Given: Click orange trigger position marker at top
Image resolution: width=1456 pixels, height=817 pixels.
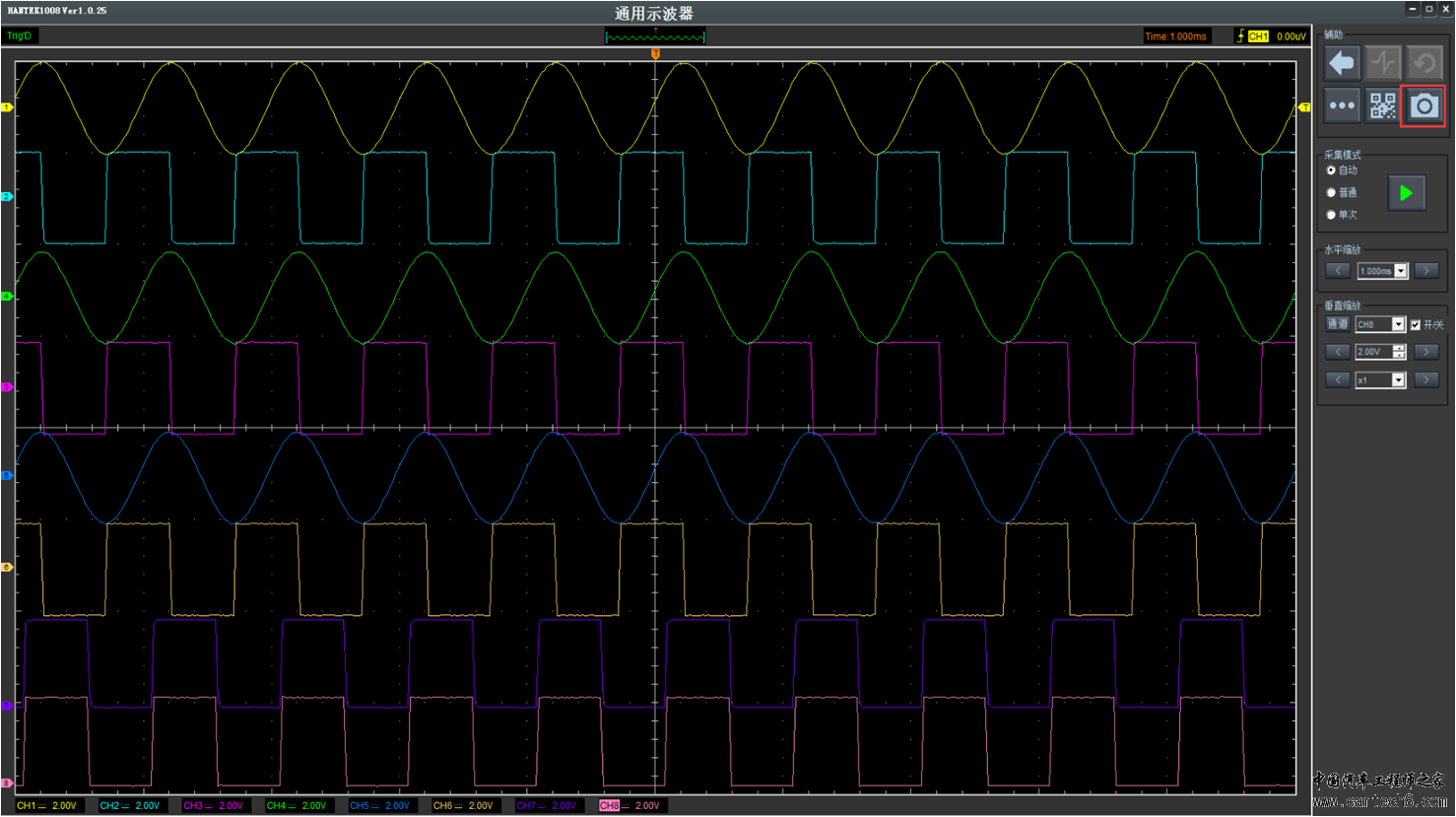Looking at the screenshot, I should (x=655, y=54).
